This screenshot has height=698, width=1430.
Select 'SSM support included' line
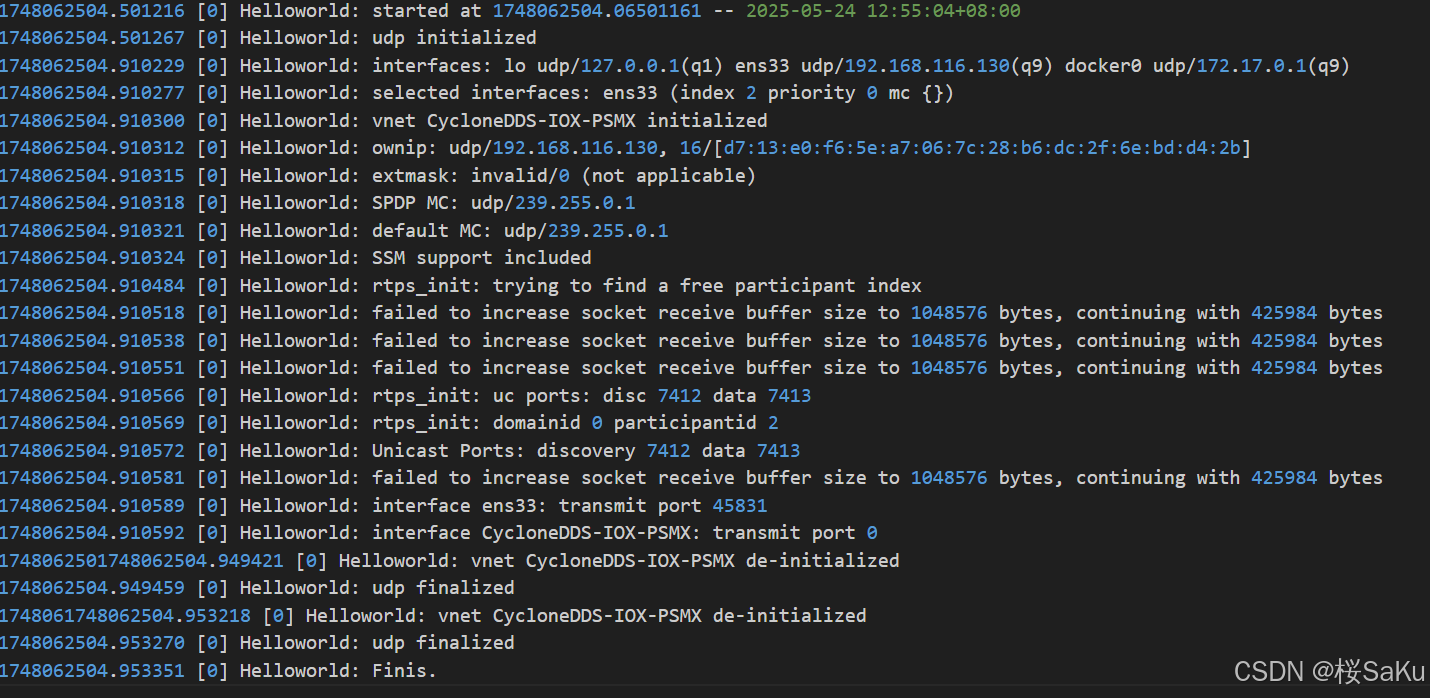(x=296, y=258)
